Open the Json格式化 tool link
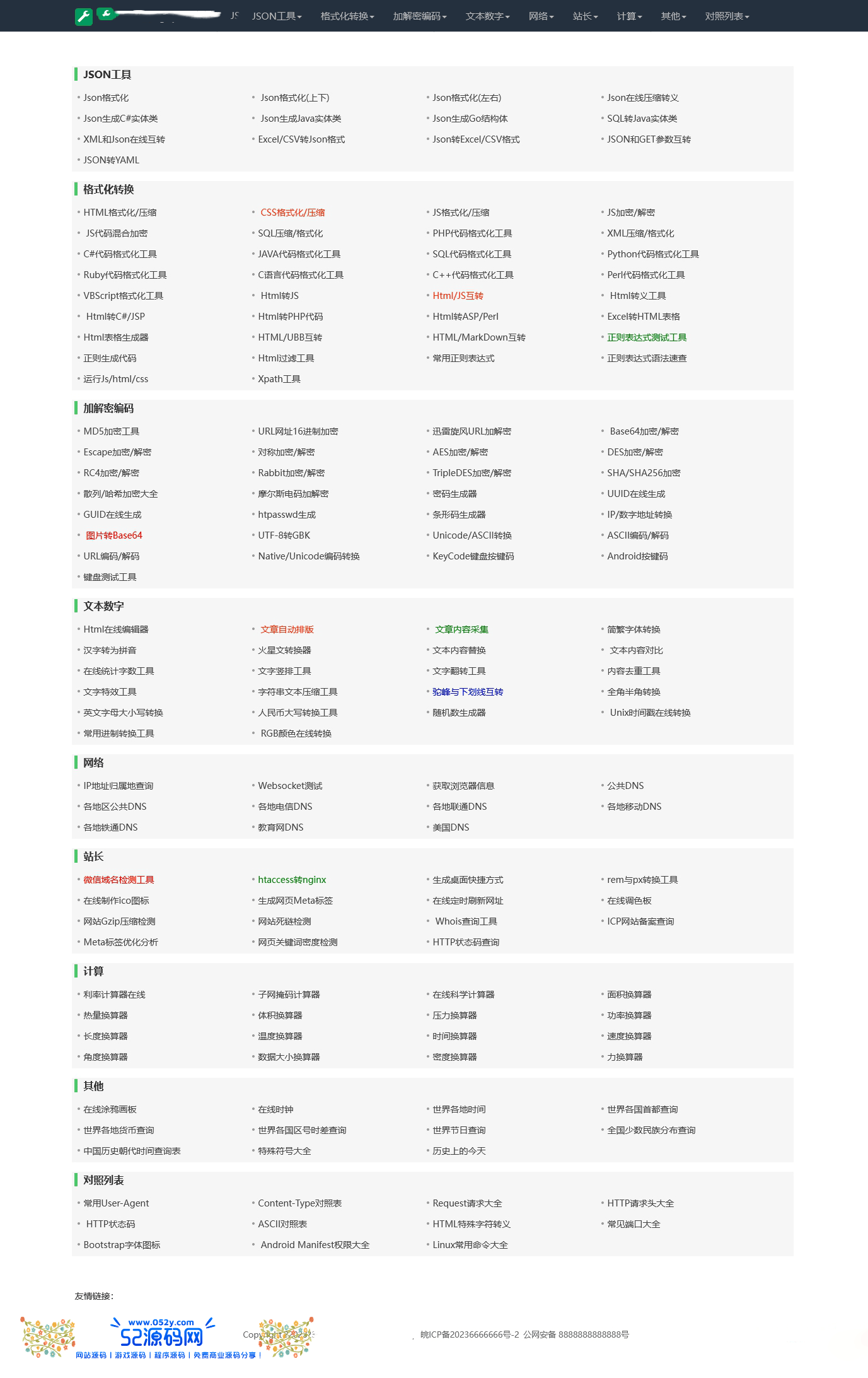This screenshot has height=1378, width=868. point(106,98)
